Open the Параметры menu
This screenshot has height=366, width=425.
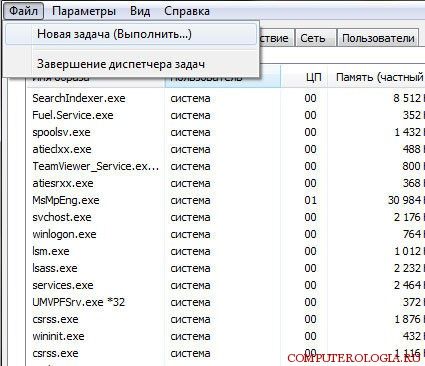(x=84, y=11)
